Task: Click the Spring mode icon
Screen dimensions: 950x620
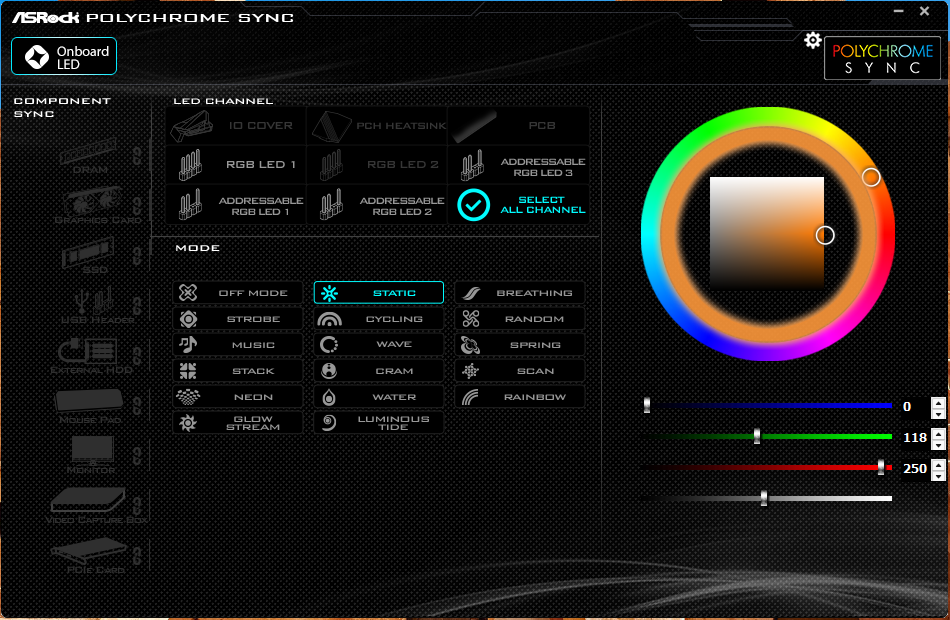Action: coord(470,345)
